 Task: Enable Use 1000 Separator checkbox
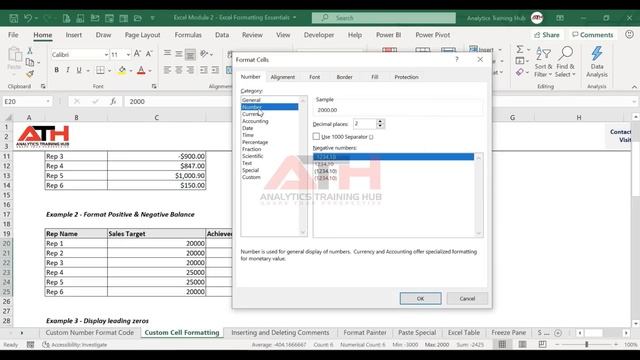tap(316, 136)
